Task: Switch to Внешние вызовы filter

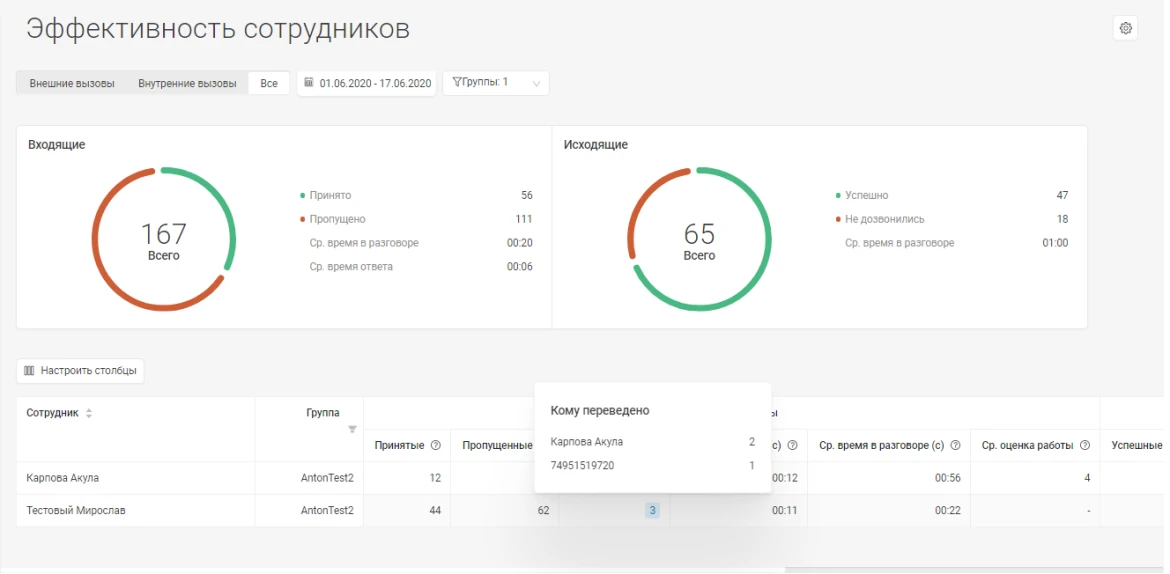Action: pos(72,83)
